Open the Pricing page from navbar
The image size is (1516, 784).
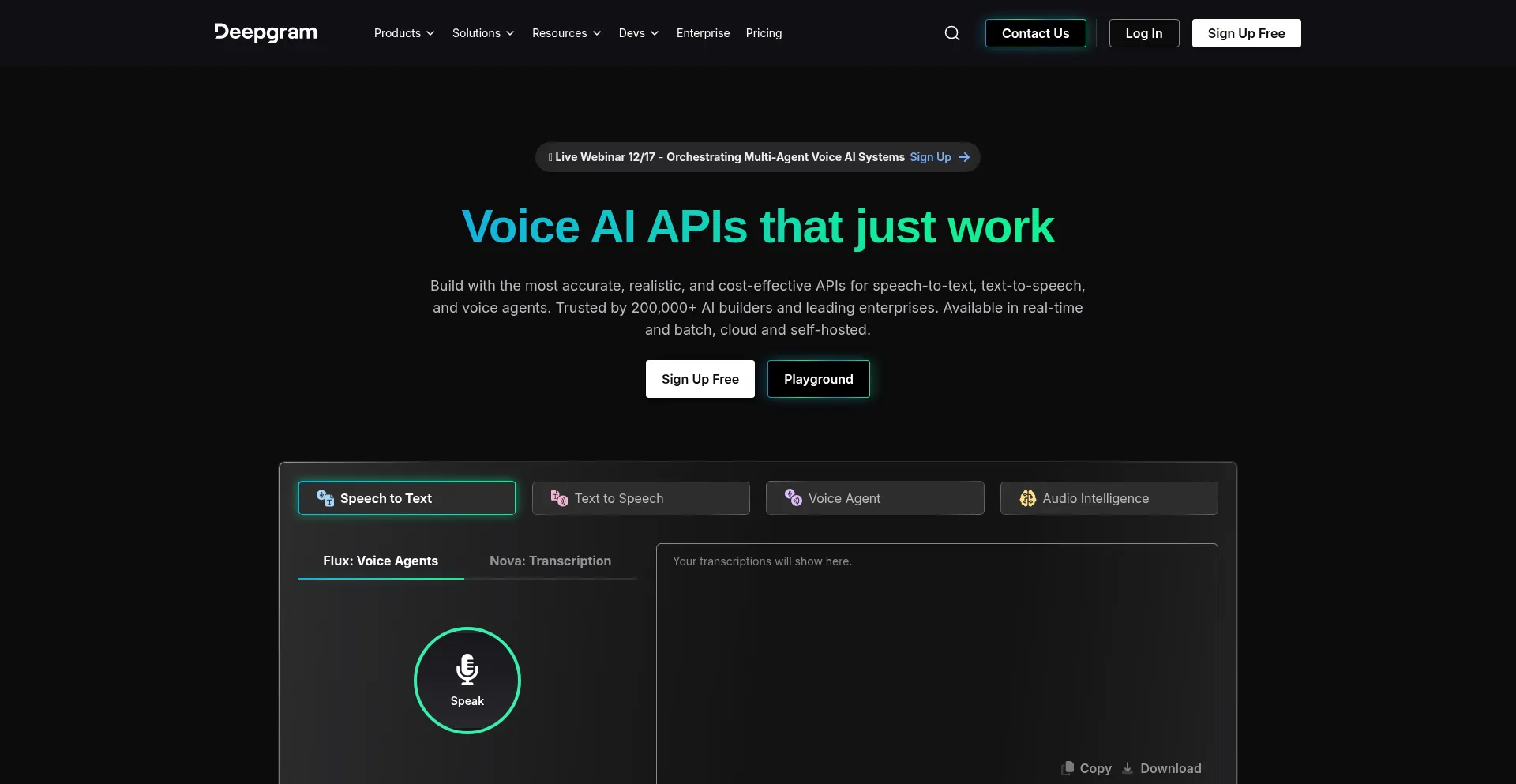tap(764, 33)
